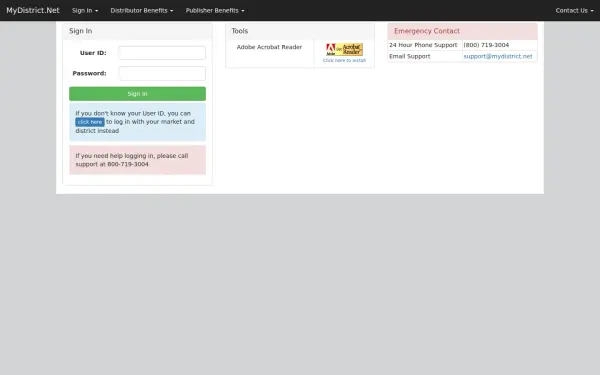
Task: Select the 'Adobe Acrobat Reader' label text
Action: tap(269, 47)
